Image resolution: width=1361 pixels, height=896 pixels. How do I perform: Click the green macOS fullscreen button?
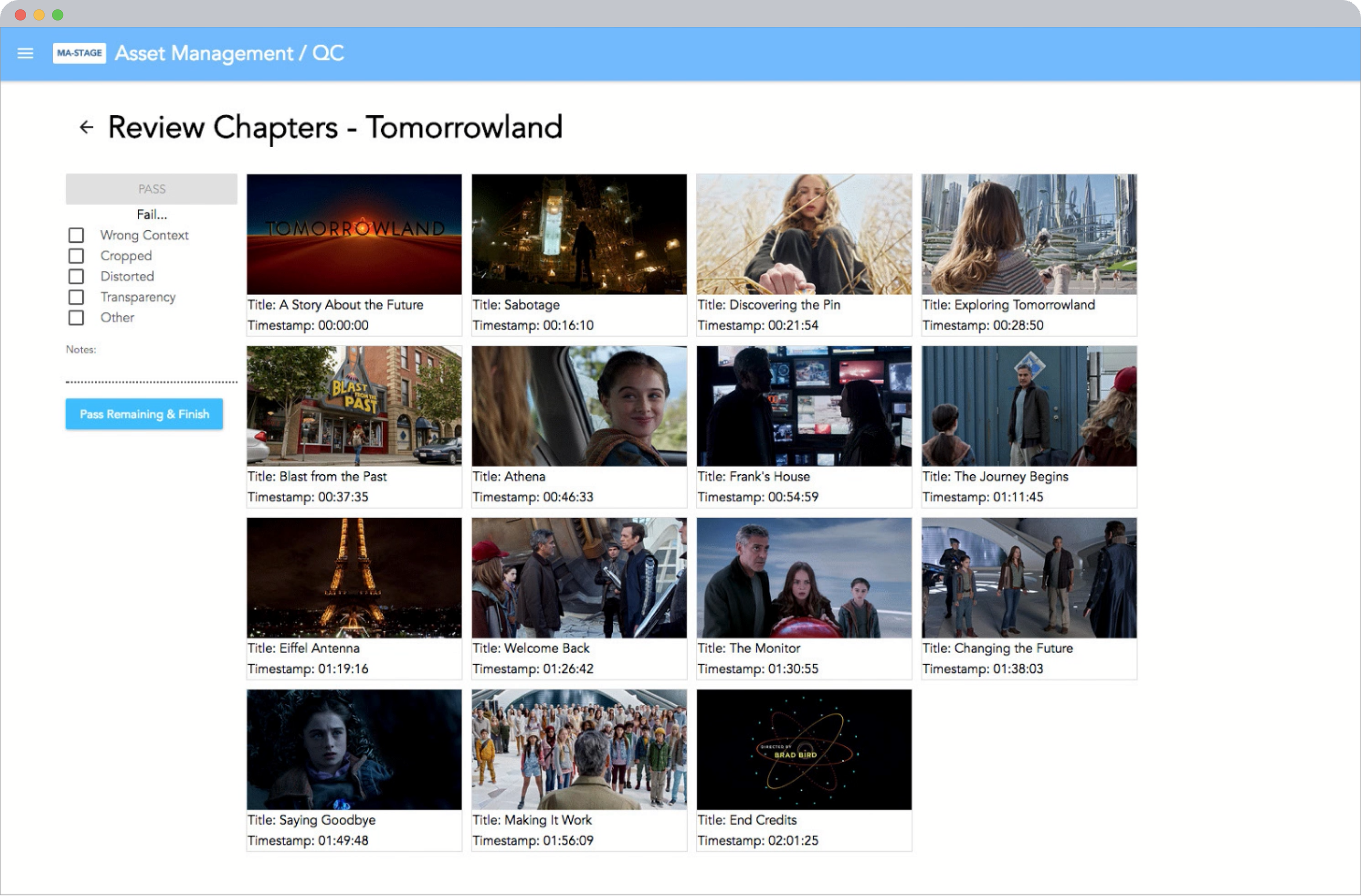click(x=58, y=15)
